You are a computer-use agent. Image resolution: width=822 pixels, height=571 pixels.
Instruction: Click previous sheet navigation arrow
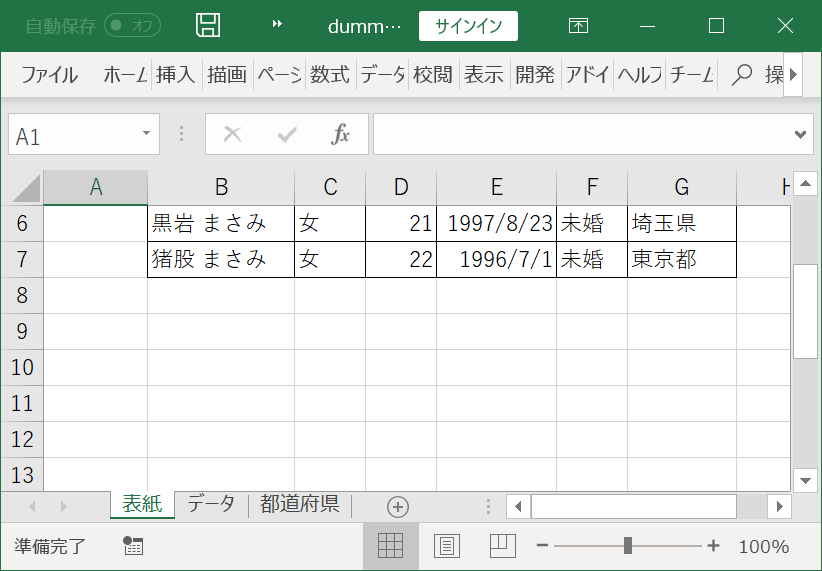coord(33,507)
